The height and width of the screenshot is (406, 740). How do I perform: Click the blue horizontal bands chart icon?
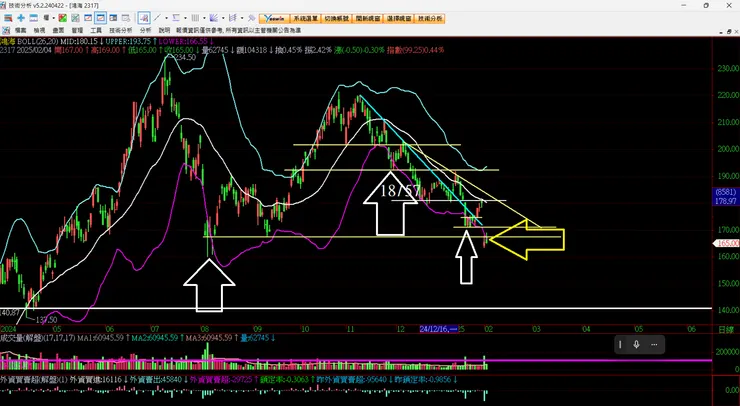tap(34, 18)
